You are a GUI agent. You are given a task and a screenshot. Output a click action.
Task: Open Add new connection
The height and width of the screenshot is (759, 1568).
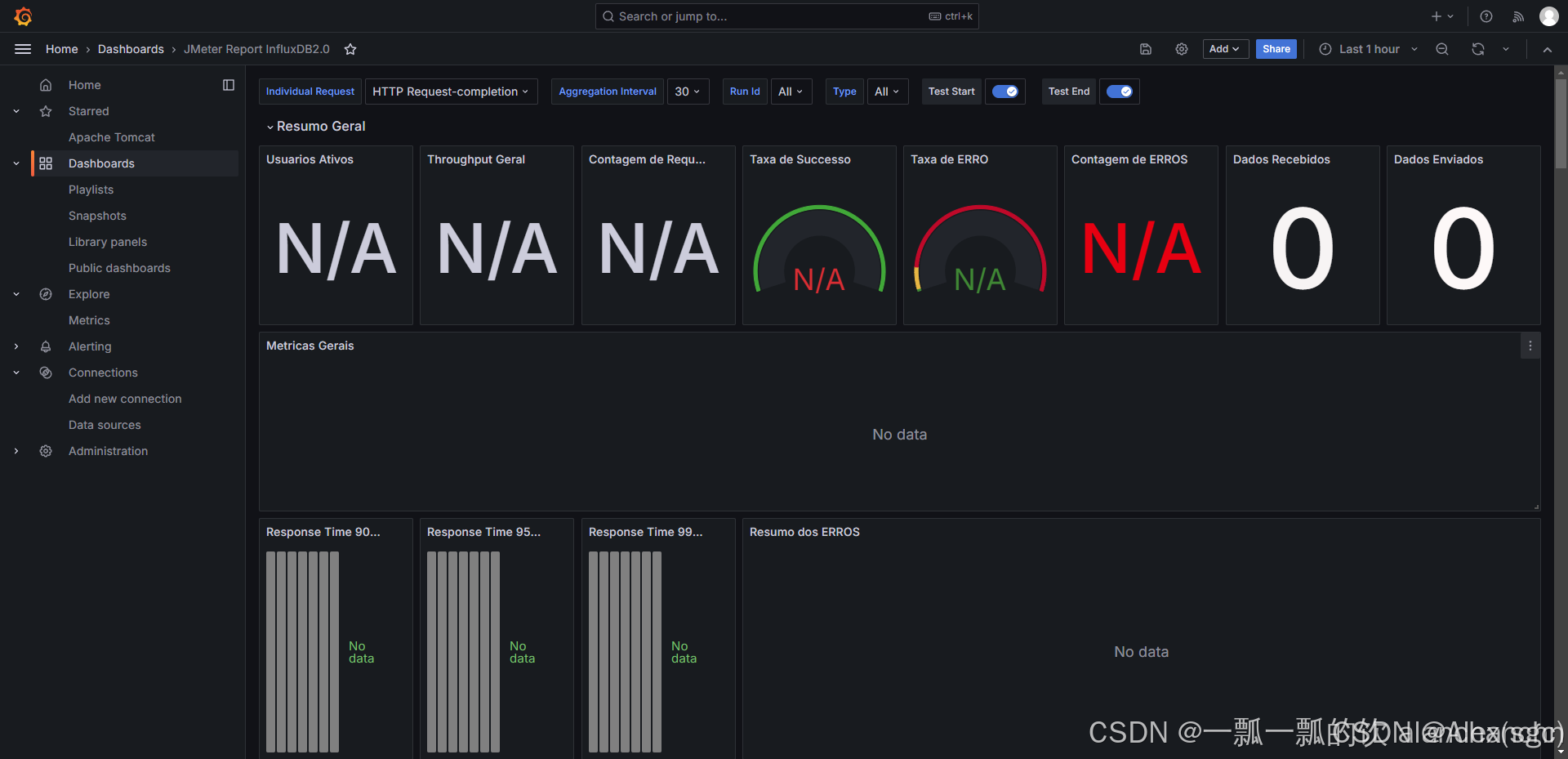click(x=125, y=398)
